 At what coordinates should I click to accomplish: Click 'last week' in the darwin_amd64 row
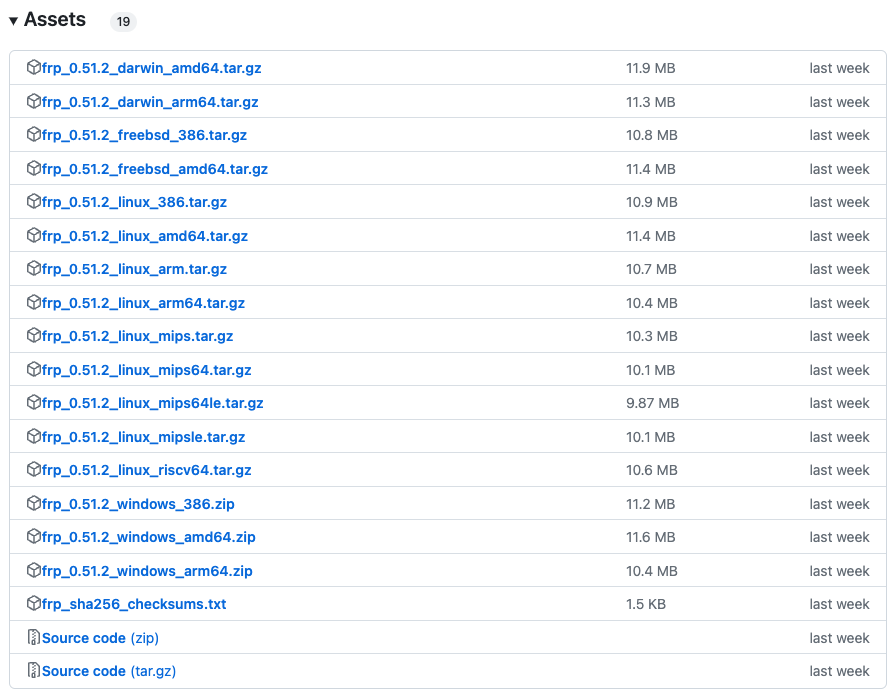click(839, 68)
